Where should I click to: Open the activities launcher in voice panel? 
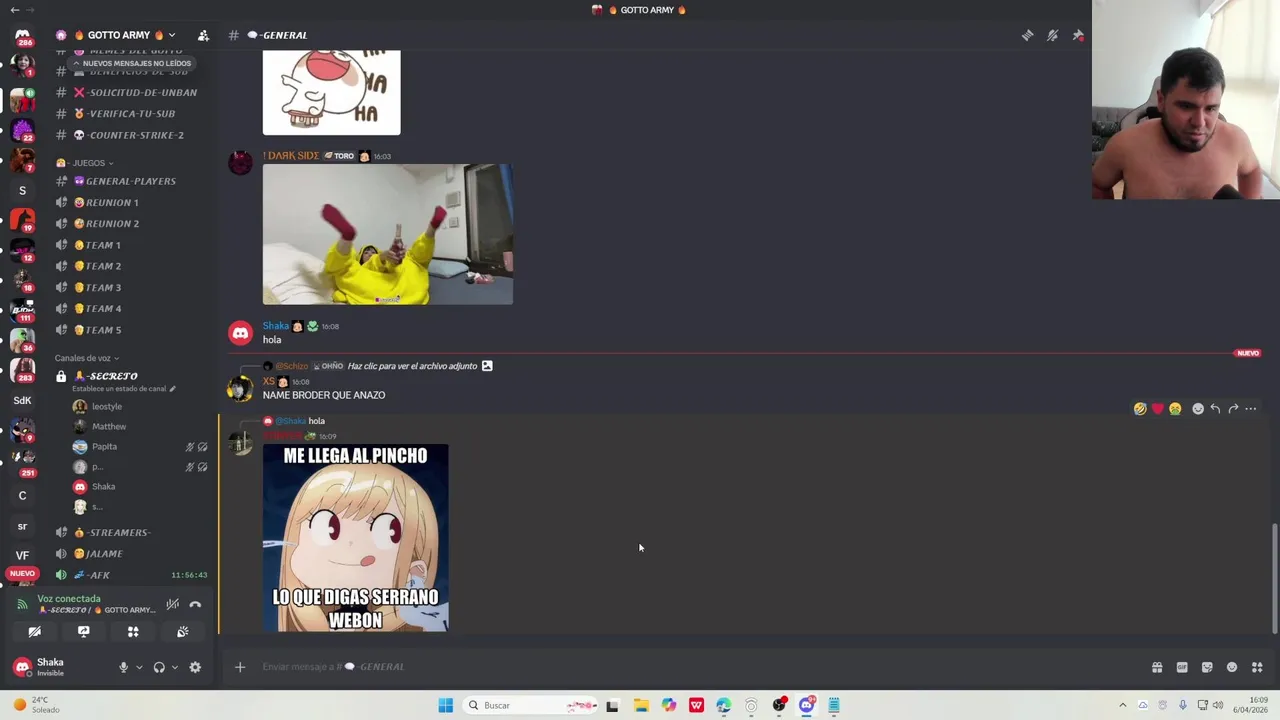coord(132,632)
